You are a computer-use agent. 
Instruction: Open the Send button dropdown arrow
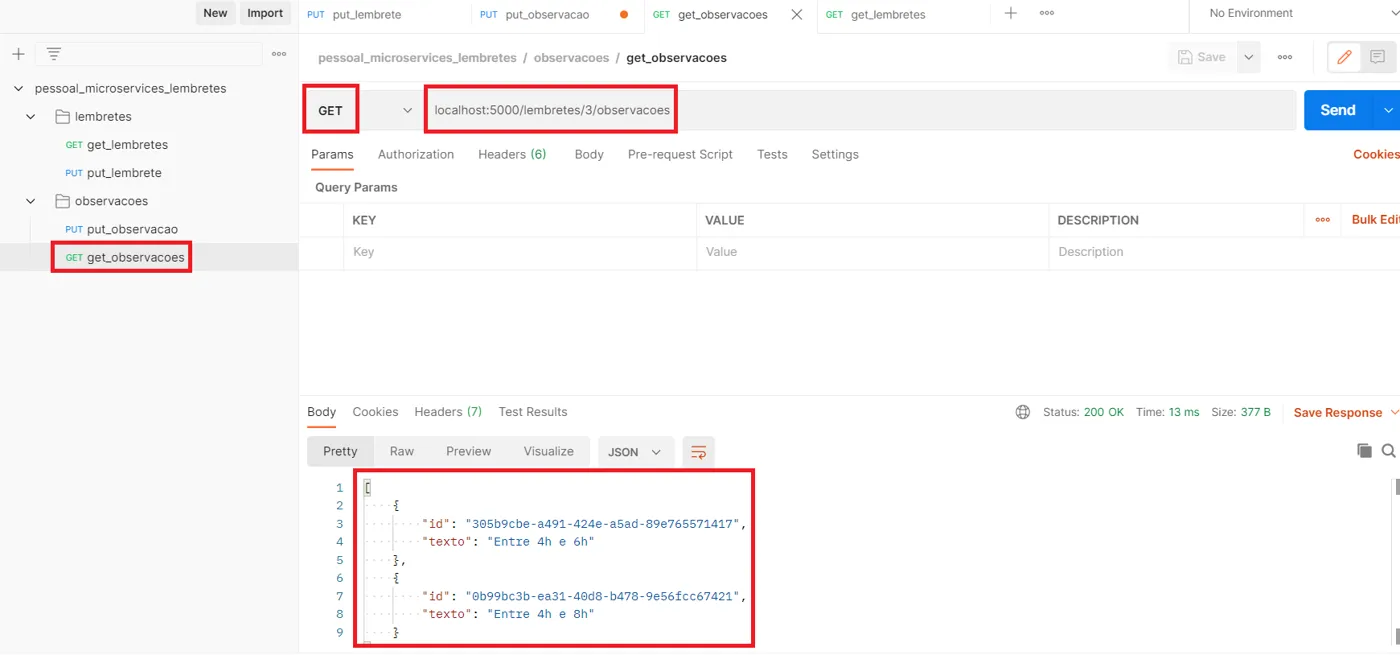pyautogui.click(x=1387, y=110)
